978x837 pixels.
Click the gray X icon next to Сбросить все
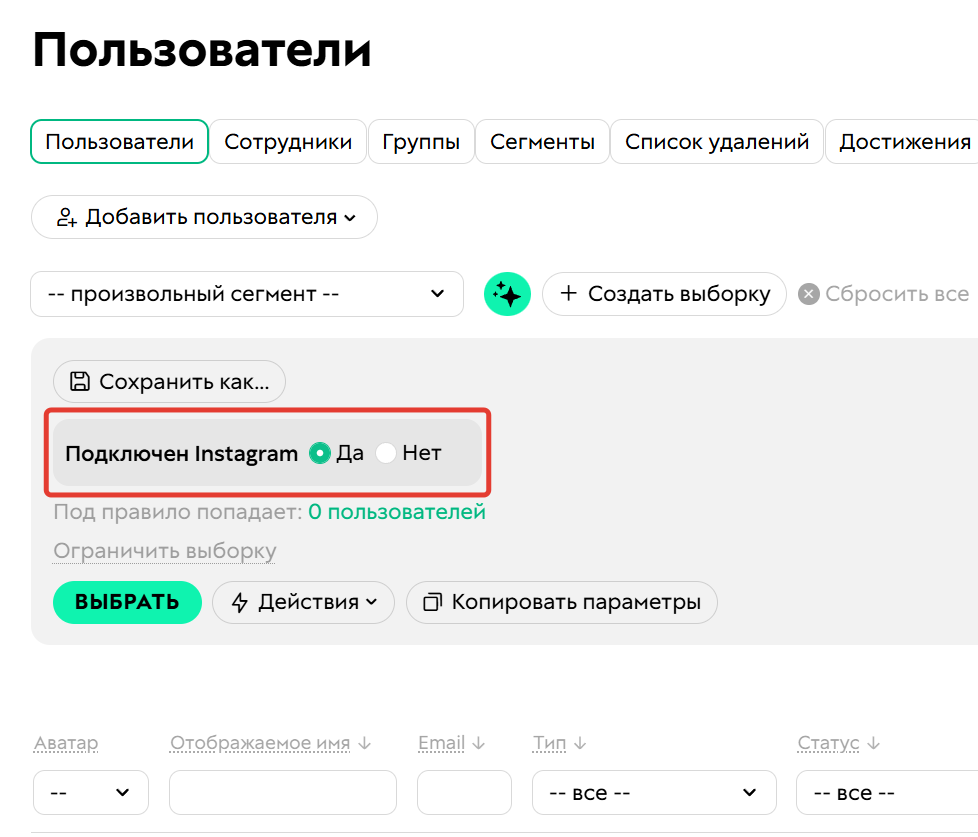coord(808,294)
